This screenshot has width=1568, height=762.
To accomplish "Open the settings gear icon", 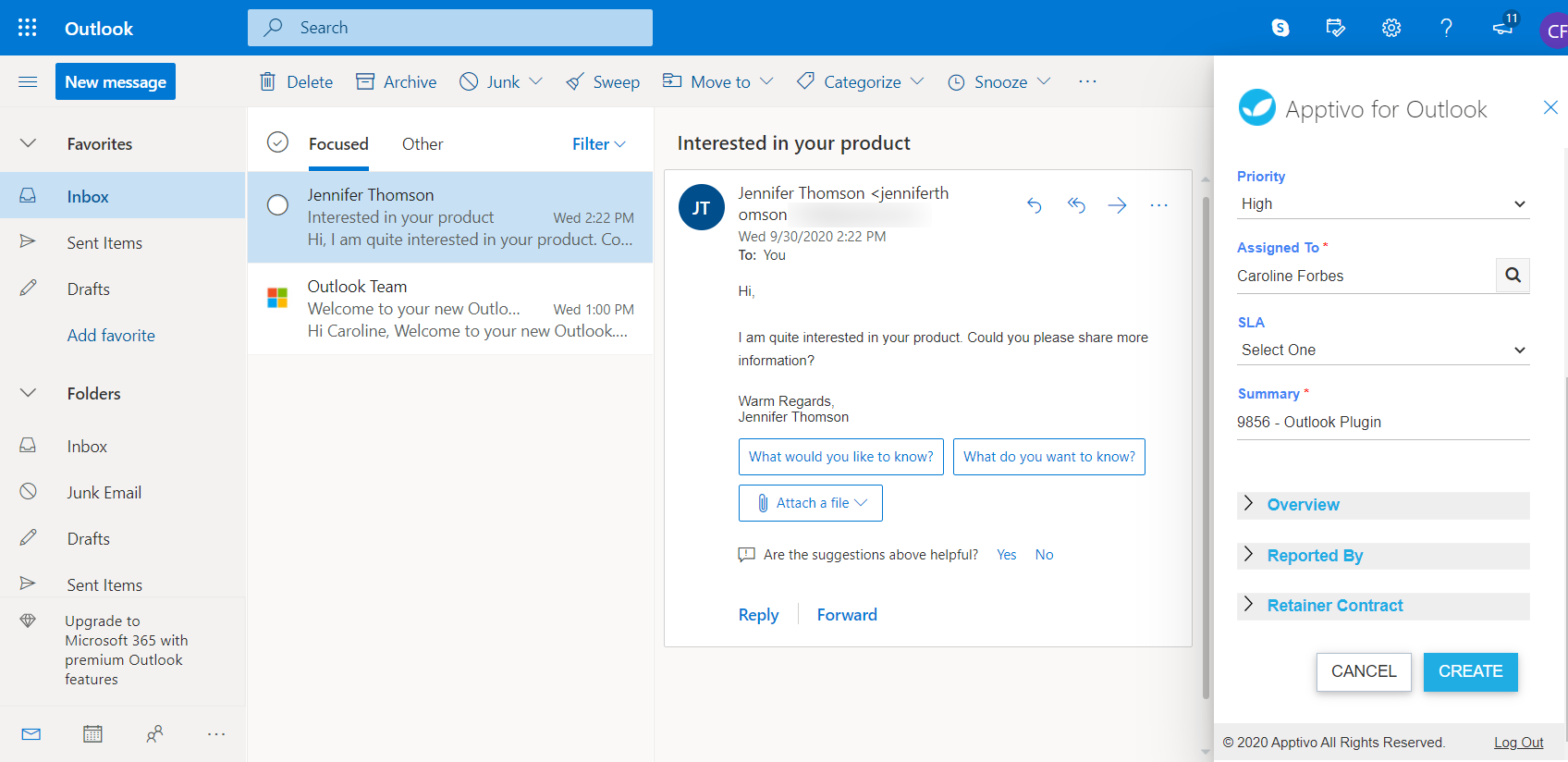I will 1390,28.
